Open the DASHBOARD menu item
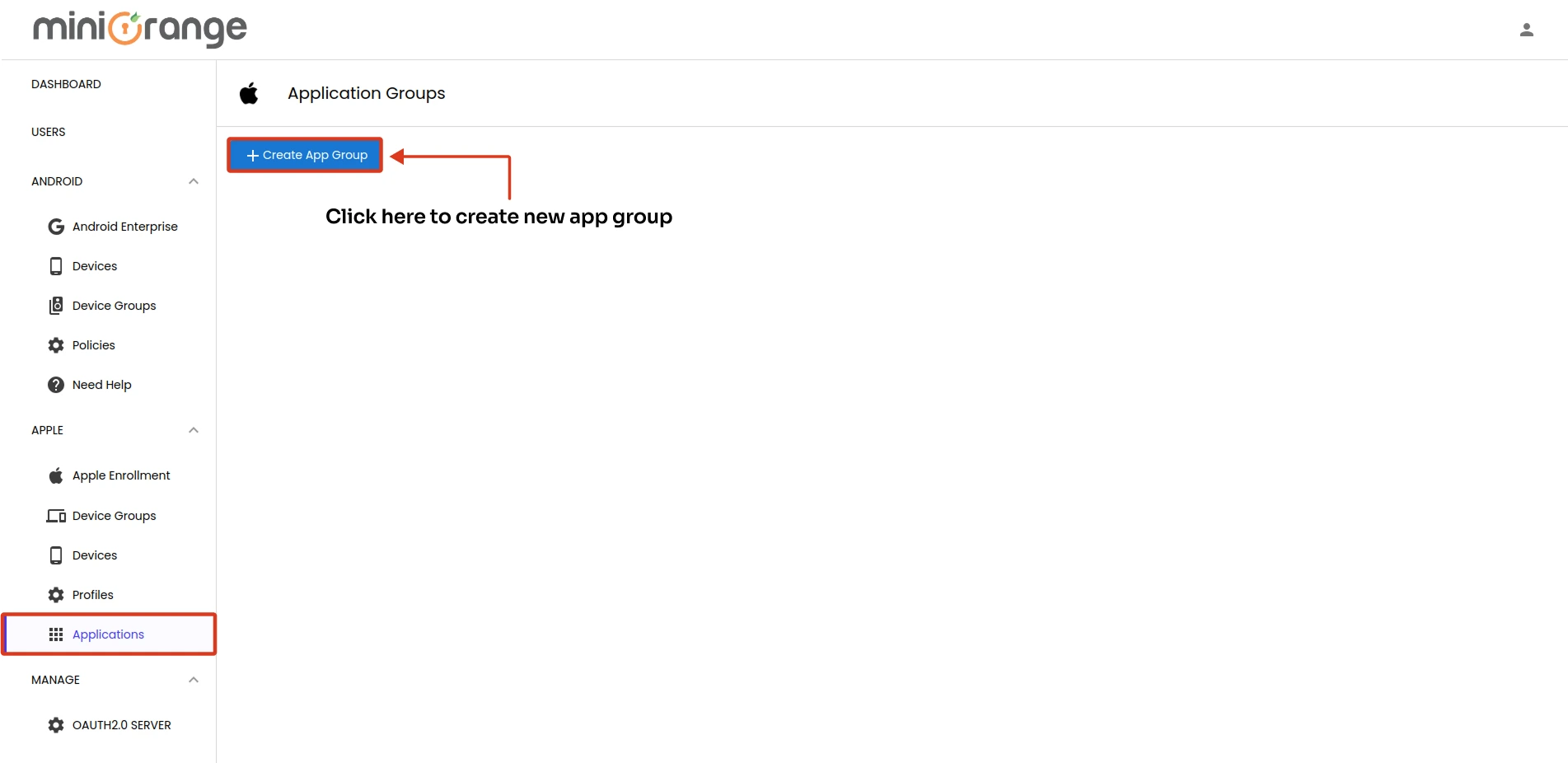 (x=66, y=83)
